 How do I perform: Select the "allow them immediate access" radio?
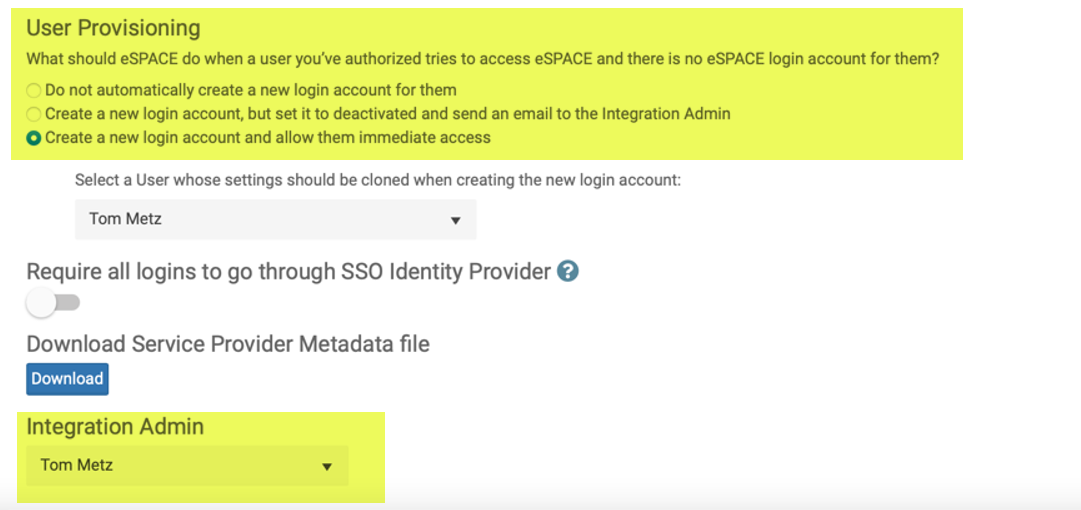click(x=34, y=138)
